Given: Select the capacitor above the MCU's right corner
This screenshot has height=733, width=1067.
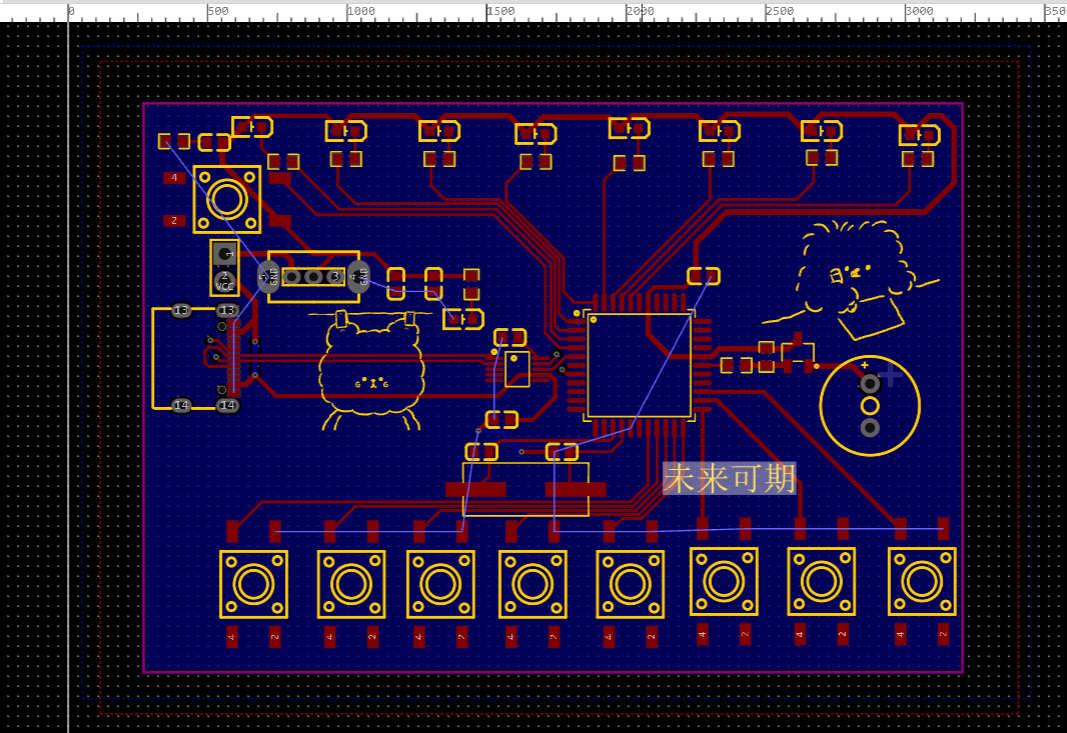Looking at the screenshot, I should tap(704, 276).
